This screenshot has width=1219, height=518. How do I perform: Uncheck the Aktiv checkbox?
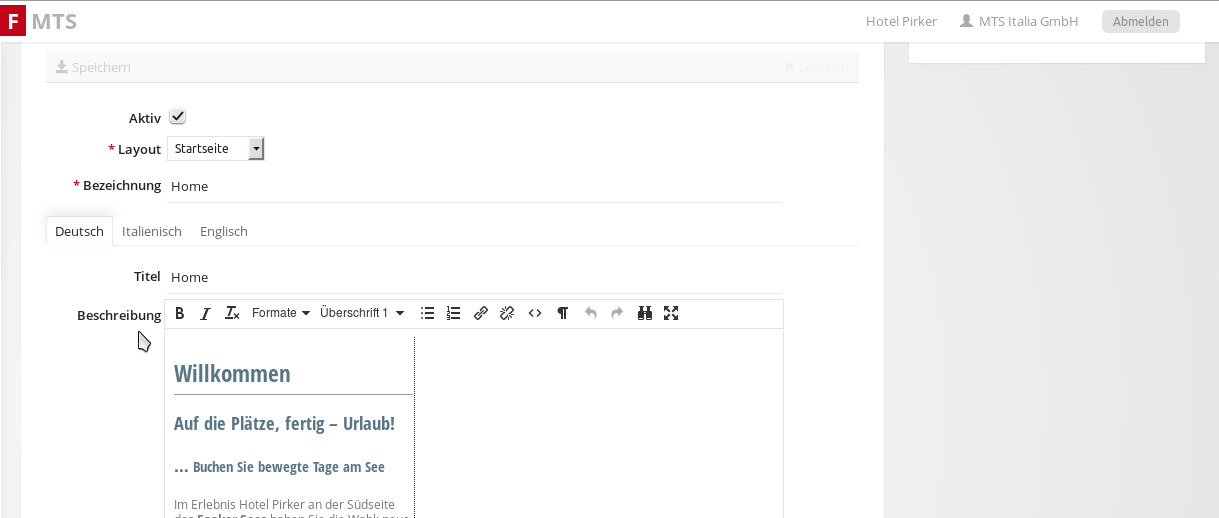178,117
